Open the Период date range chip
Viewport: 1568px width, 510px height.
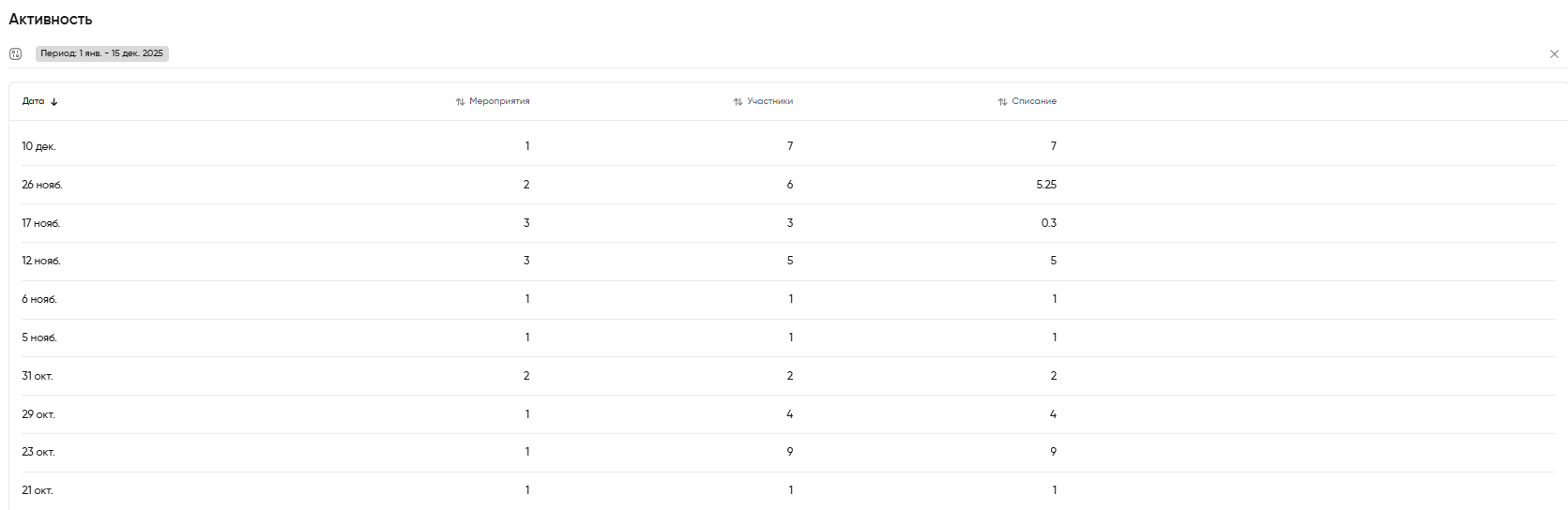pos(101,53)
